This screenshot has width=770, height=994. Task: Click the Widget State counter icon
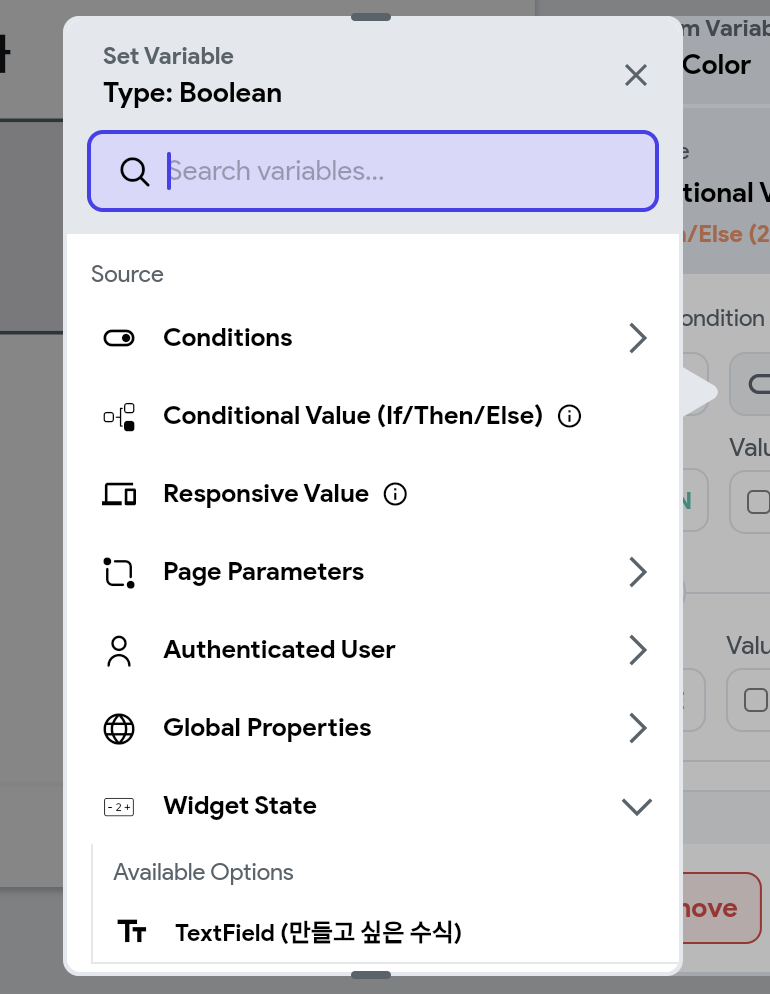(119, 806)
